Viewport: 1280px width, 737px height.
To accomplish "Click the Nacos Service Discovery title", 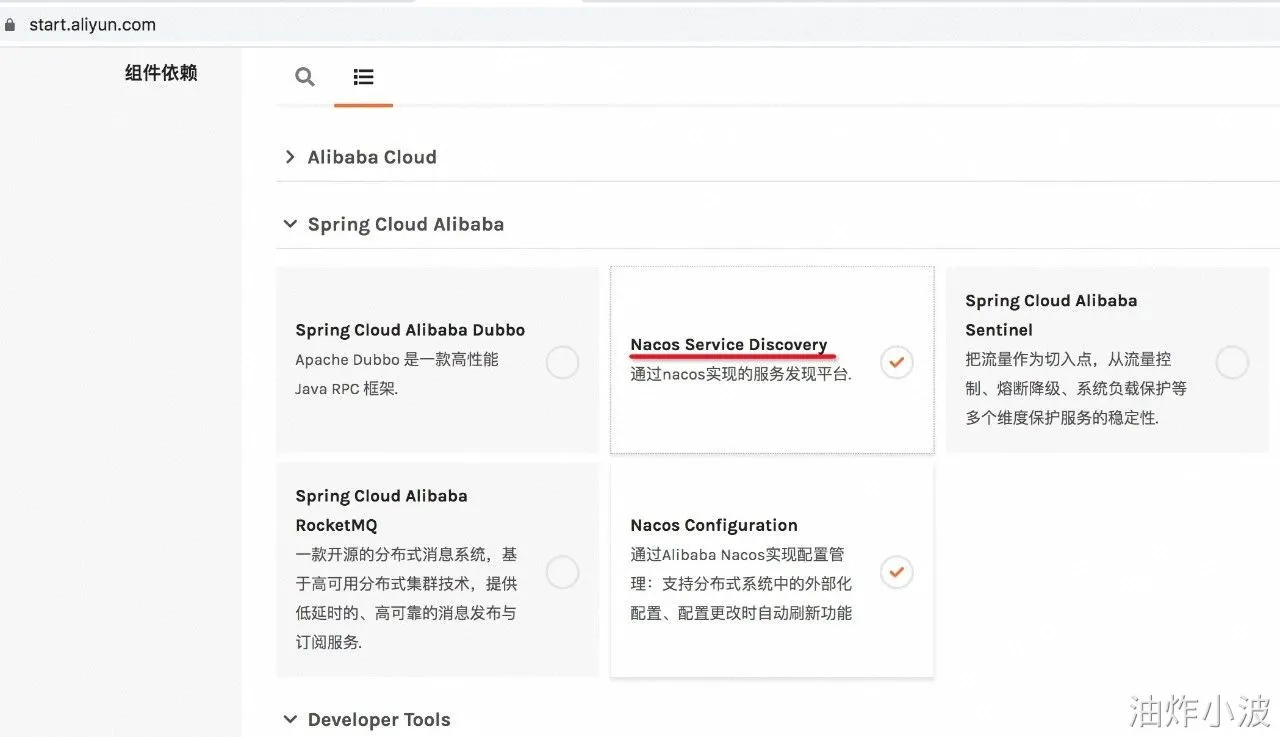I will [x=728, y=345].
